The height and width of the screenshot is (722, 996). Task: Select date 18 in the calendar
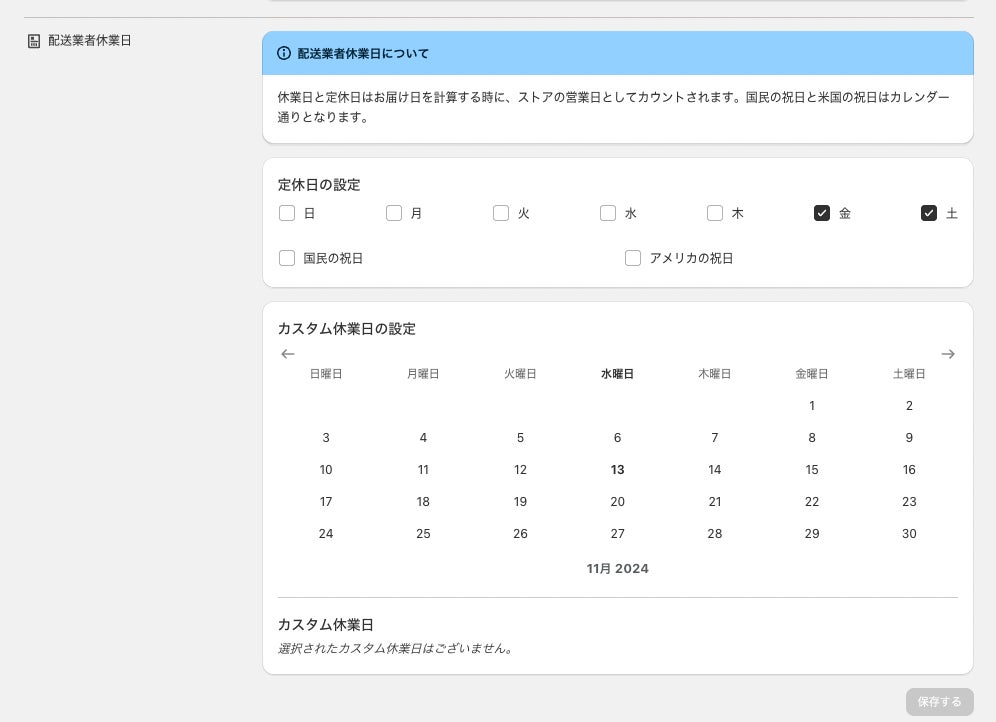(x=423, y=502)
